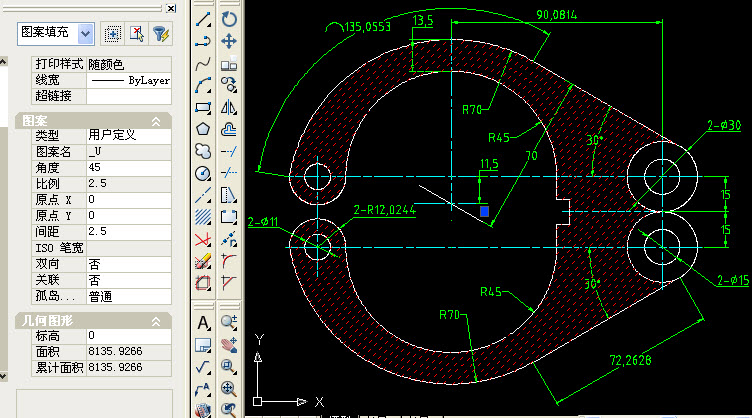The width and height of the screenshot is (752, 418).
Task: Click the blue hatch grip square
Action: (484, 211)
